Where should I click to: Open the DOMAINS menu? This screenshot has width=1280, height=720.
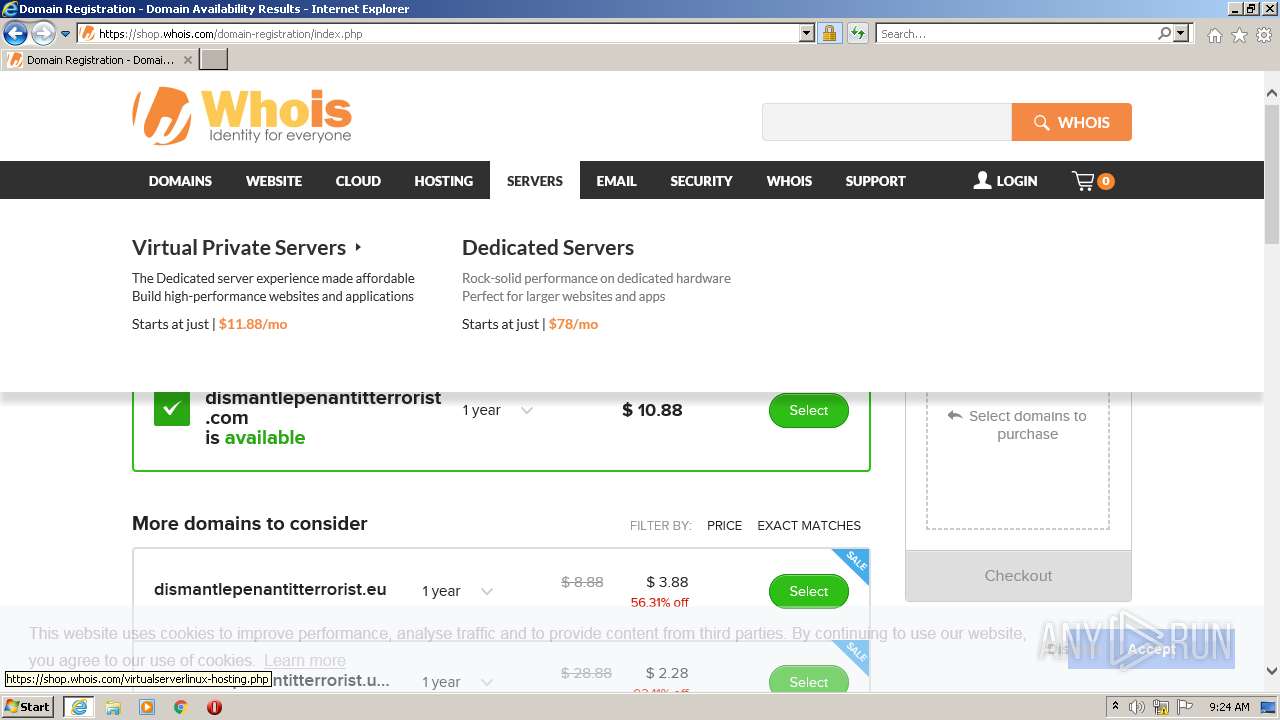(180, 181)
